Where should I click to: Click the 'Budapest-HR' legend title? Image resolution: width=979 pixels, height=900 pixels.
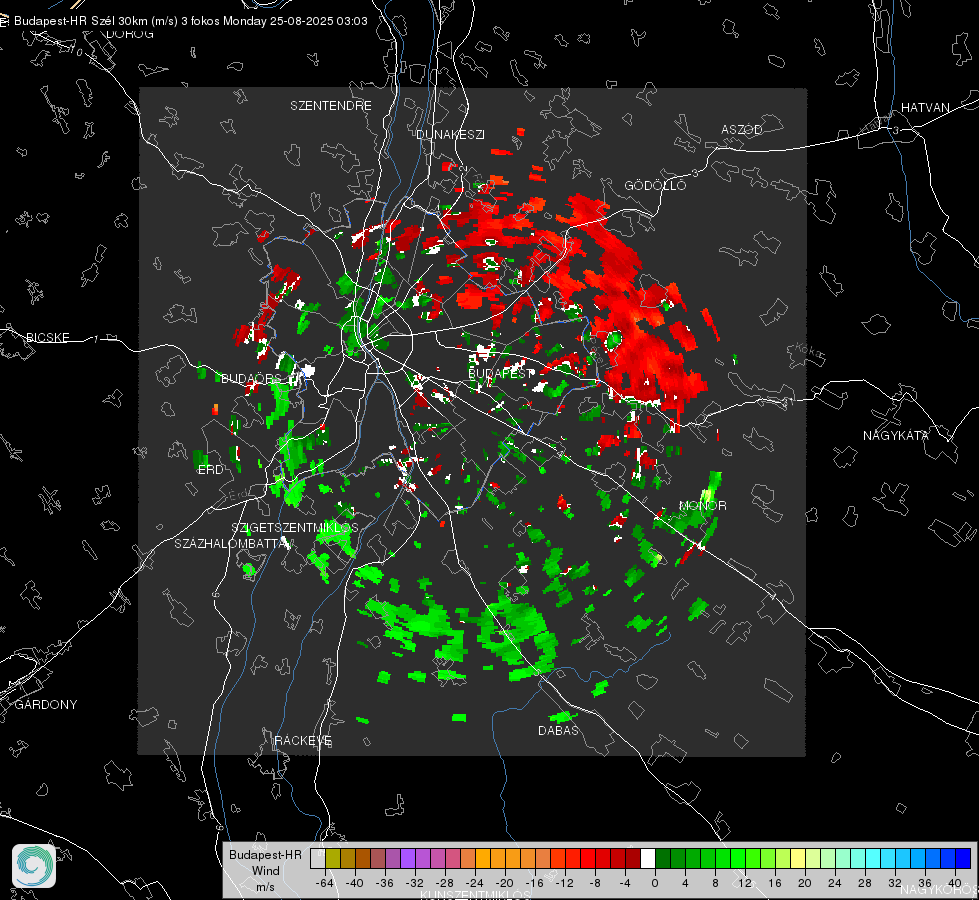(x=265, y=854)
